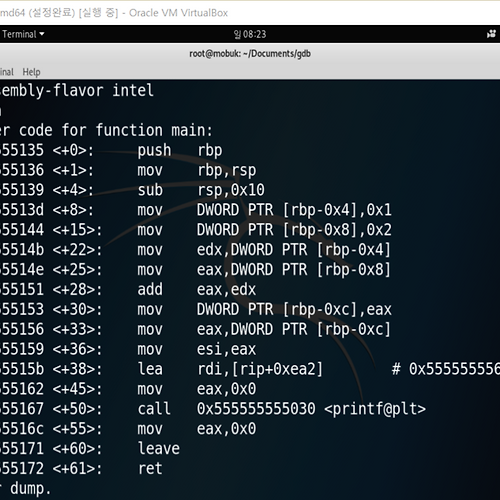500x500 pixels.
Task: Click the call printf@plt address
Action: [x=256, y=409]
